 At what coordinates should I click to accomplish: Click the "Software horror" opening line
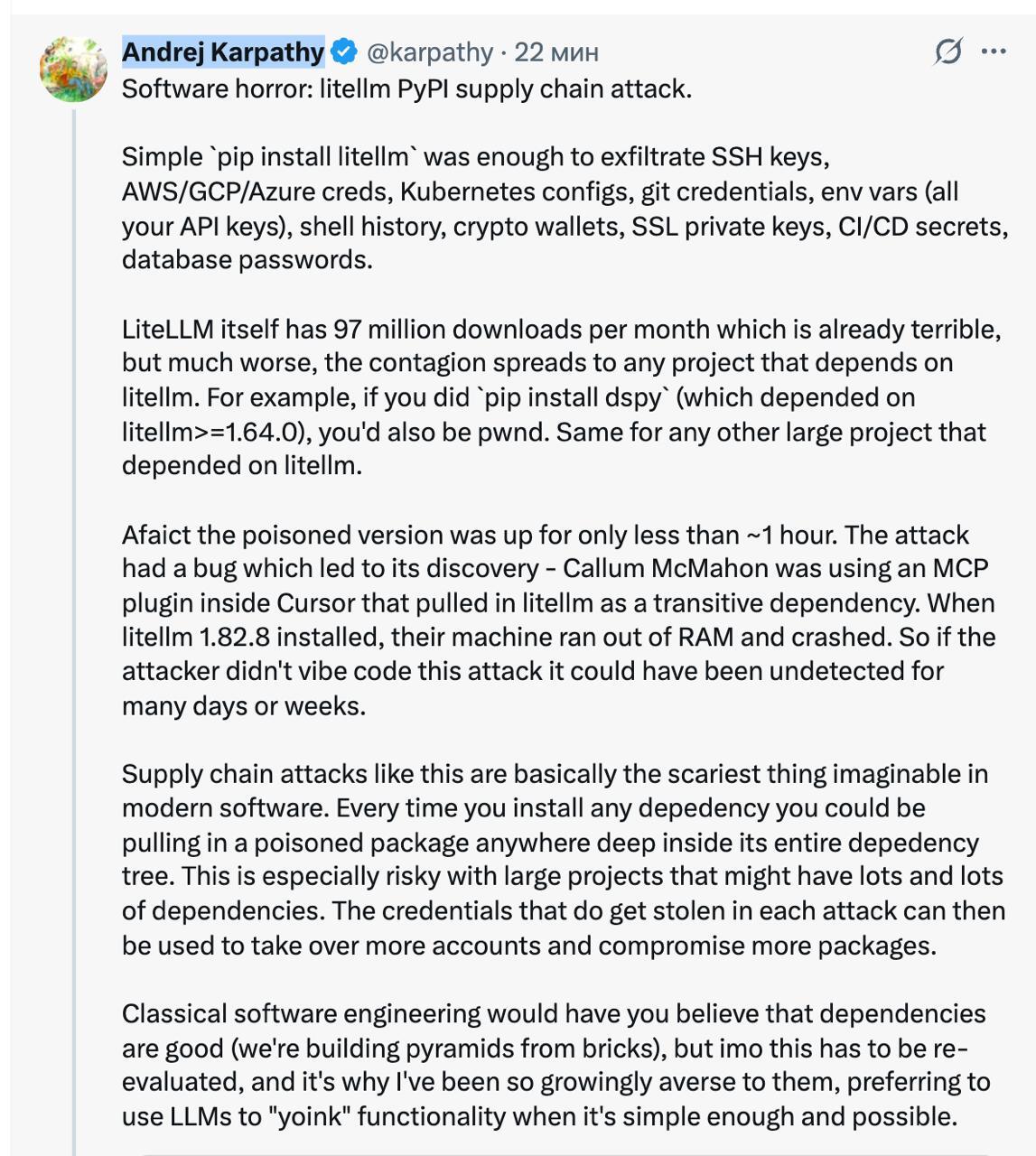coord(406,89)
